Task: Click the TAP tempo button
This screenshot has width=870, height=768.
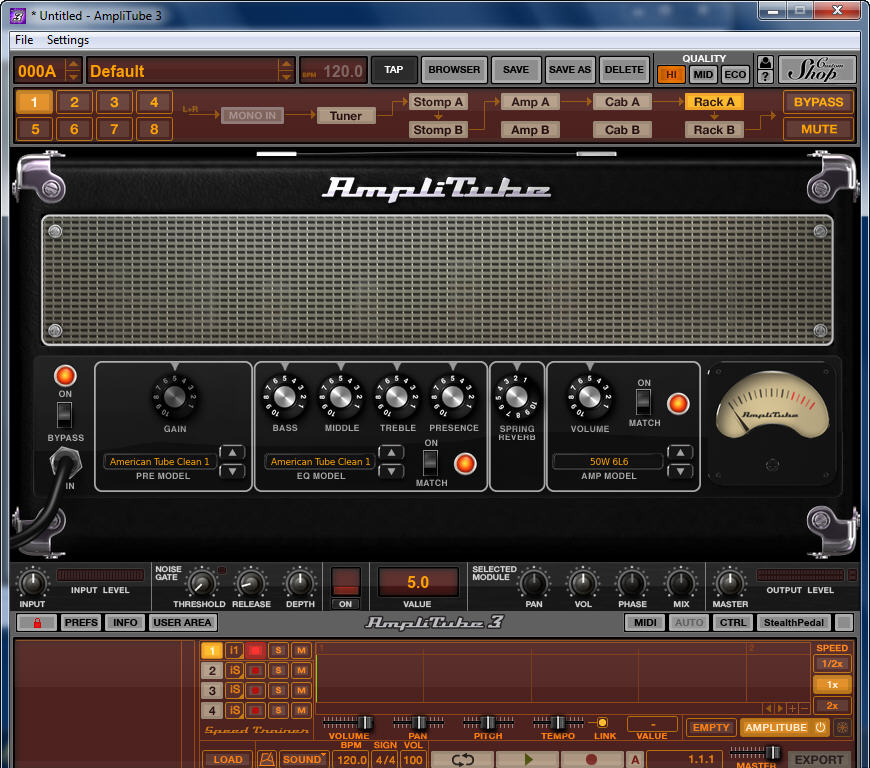Action: [393, 70]
